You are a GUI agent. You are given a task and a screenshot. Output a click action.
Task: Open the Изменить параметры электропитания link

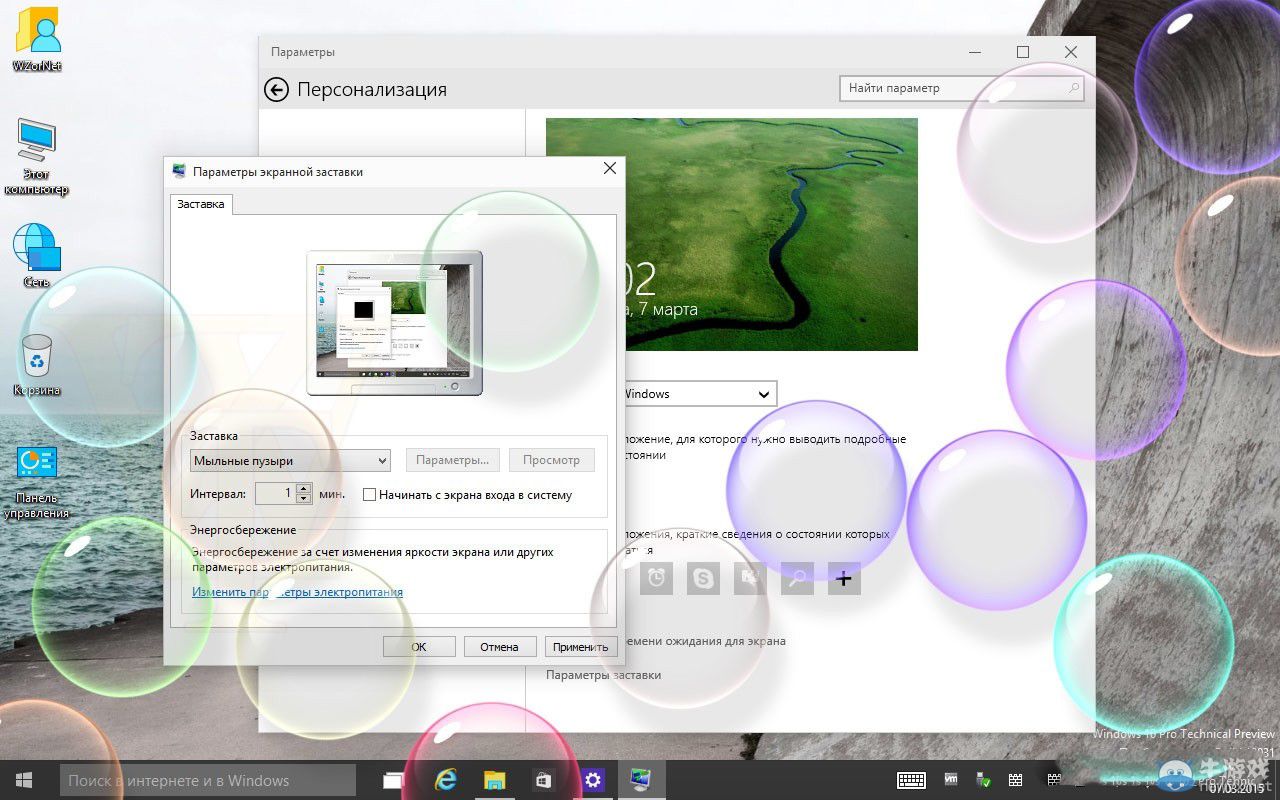[x=297, y=592]
